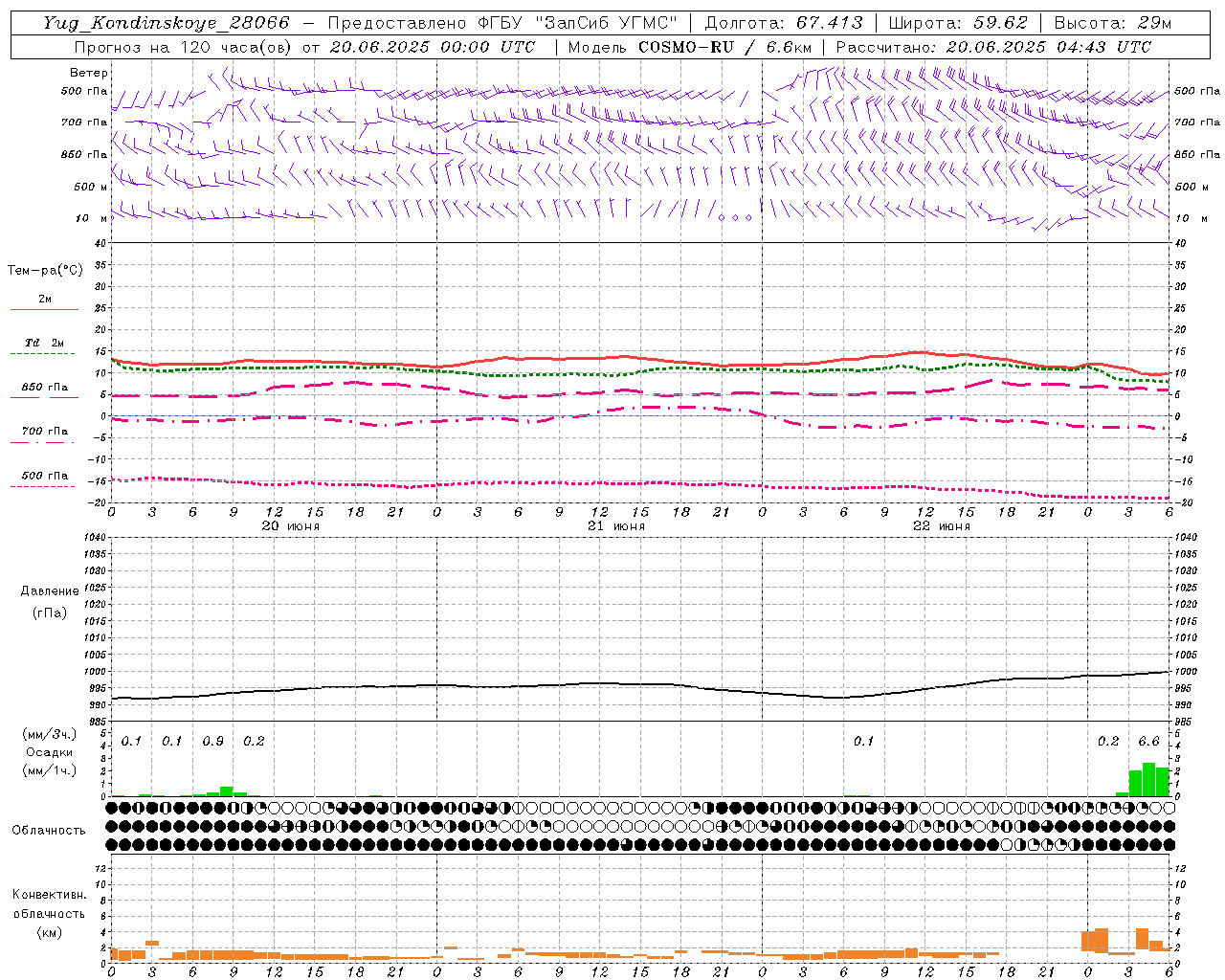Image resolution: width=1225 pixels, height=980 pixels.
Task: Select the provider text ФГБУ "ЗапСиб УГМС"
Action: click(576, 23)
